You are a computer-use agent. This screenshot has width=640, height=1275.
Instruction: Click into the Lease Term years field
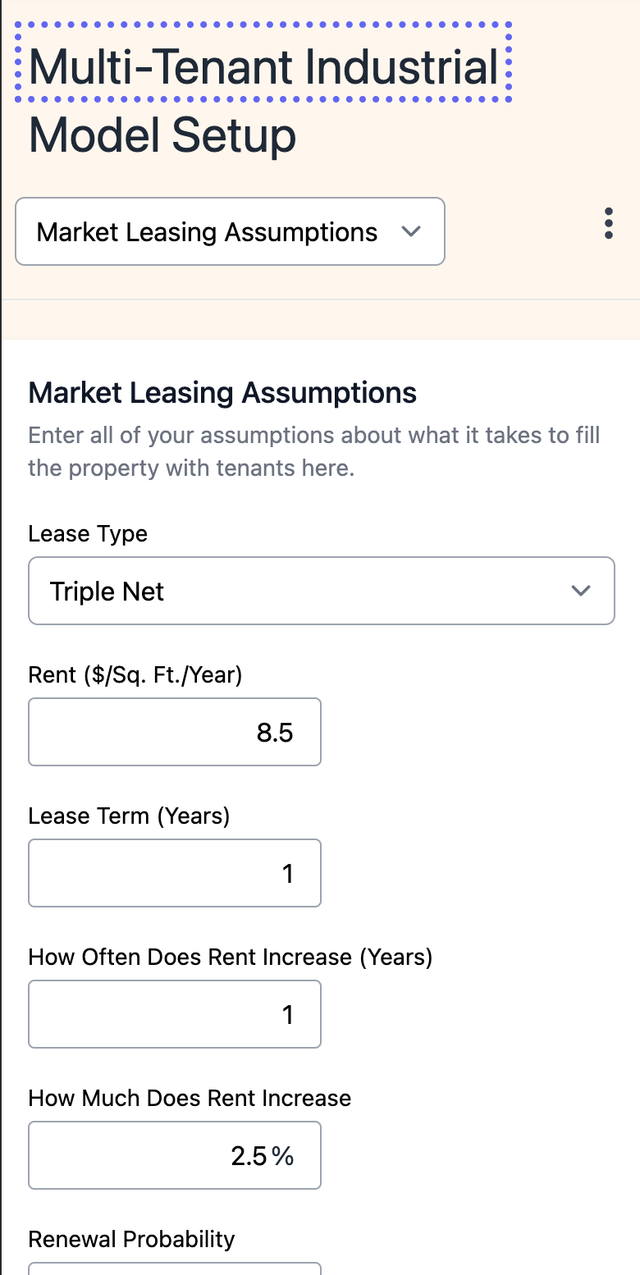[175, 873]
